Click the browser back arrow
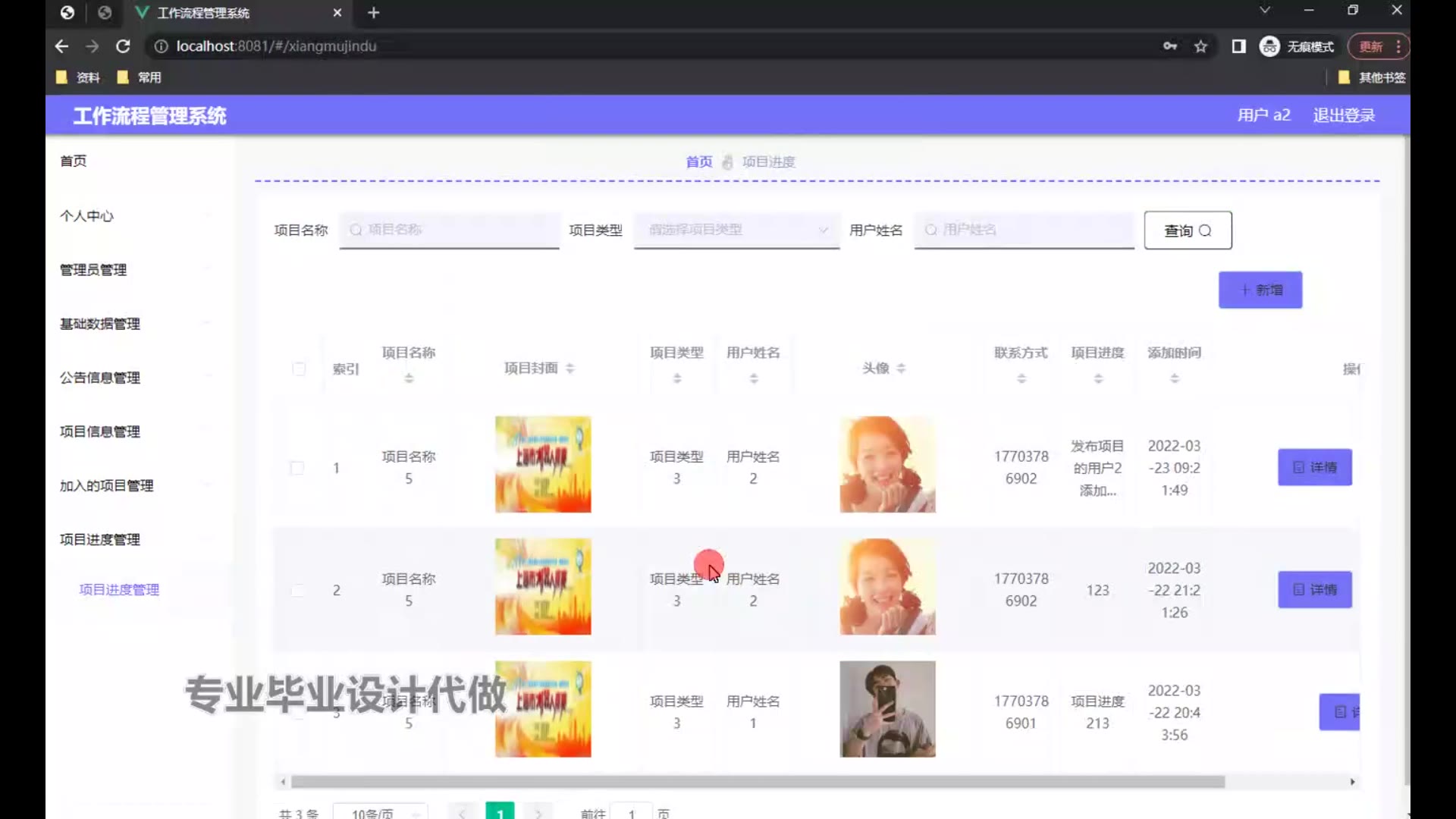The height and width of the screenshot is (819, 1456). coord(62,46)
